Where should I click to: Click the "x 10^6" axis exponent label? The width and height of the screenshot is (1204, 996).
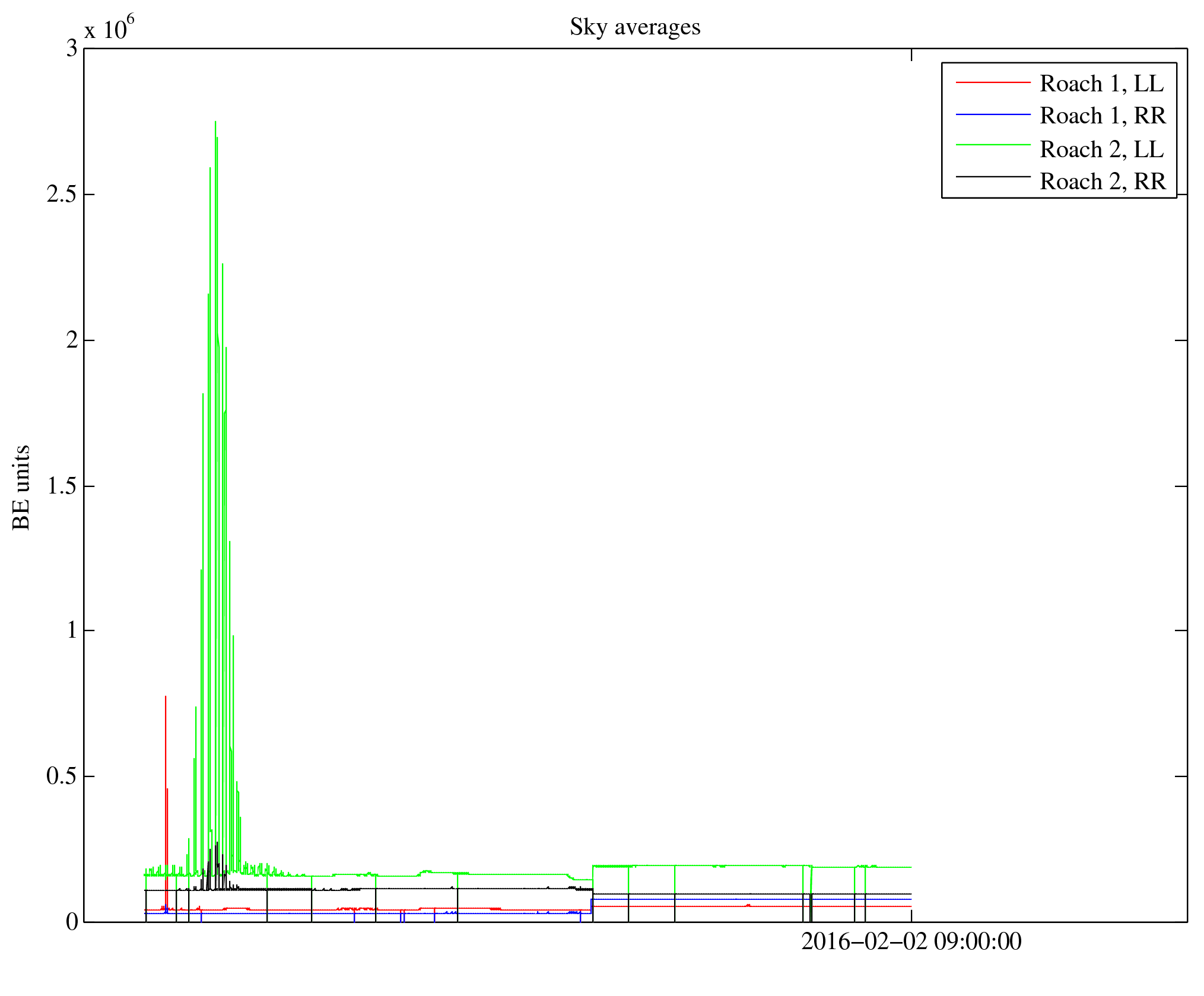[x=109, y=28]
